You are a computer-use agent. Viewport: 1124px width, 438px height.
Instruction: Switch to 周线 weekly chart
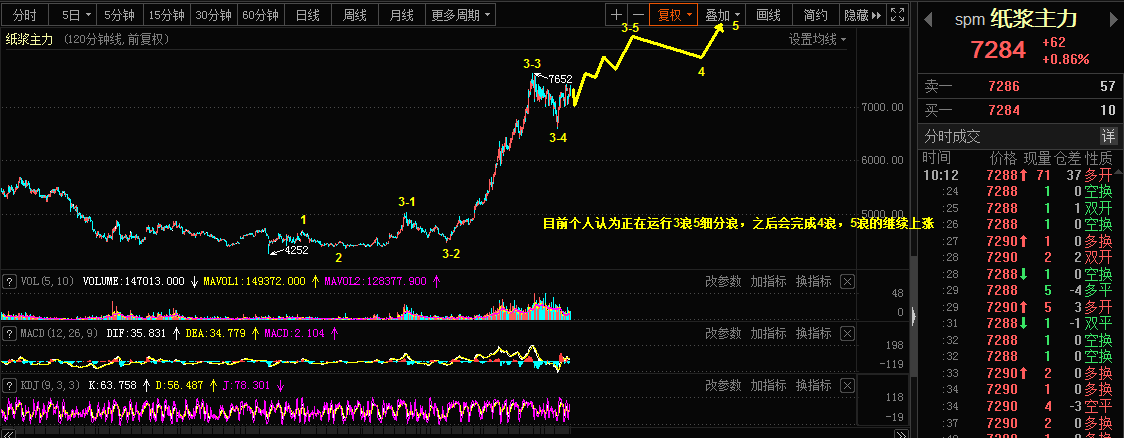[356, 14]
